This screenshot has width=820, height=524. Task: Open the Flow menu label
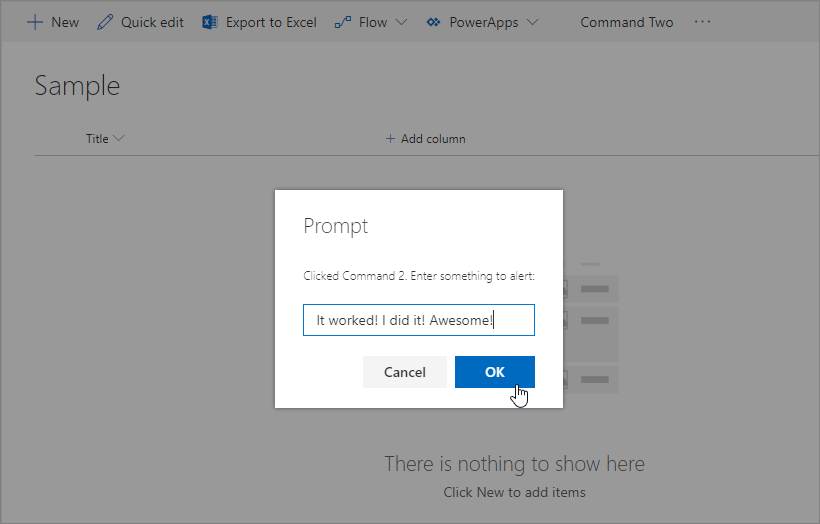point(373,22)
